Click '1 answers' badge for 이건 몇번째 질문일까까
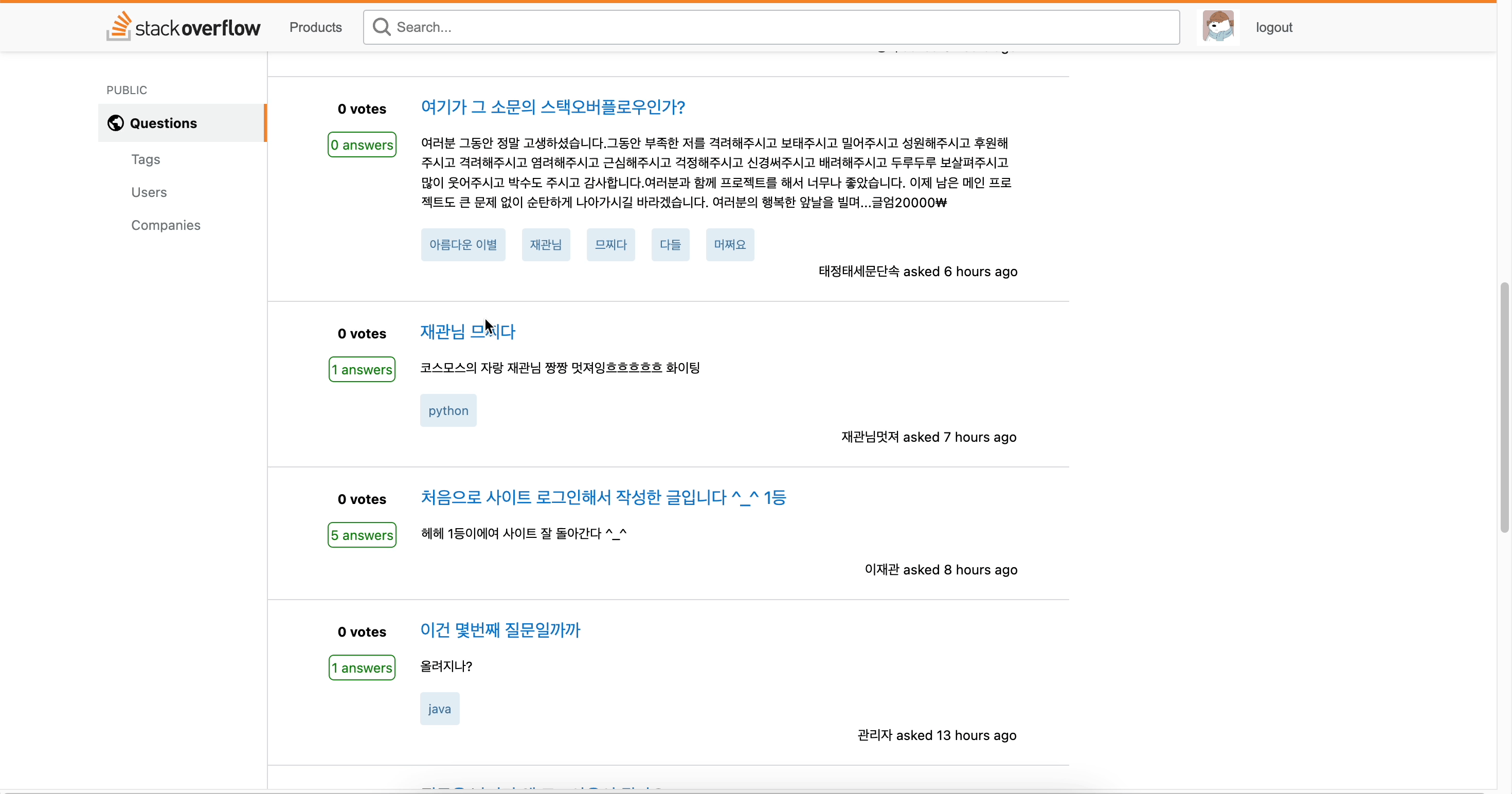1512x794 pixels. pos(362,668)
